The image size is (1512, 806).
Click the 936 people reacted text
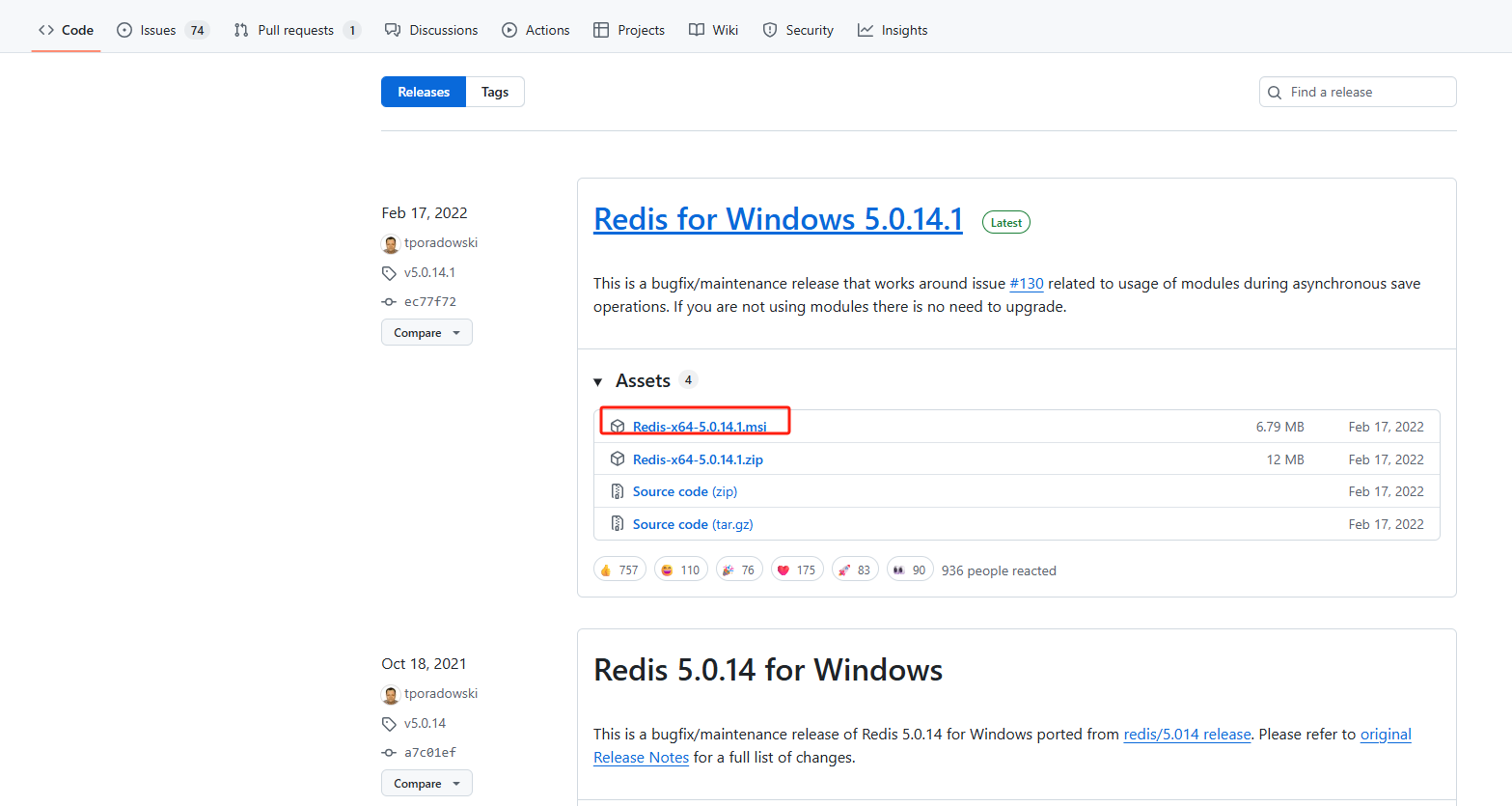999,570
